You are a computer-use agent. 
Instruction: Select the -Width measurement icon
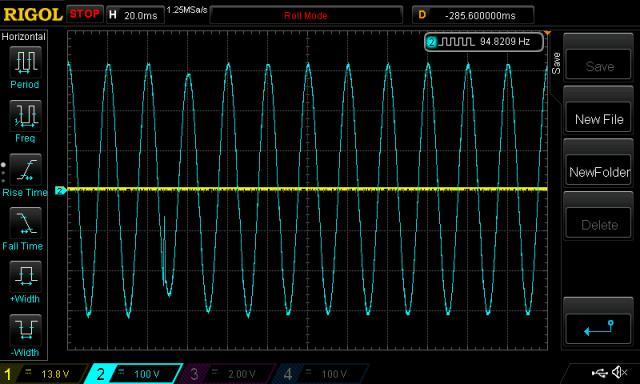pos(25,330)
